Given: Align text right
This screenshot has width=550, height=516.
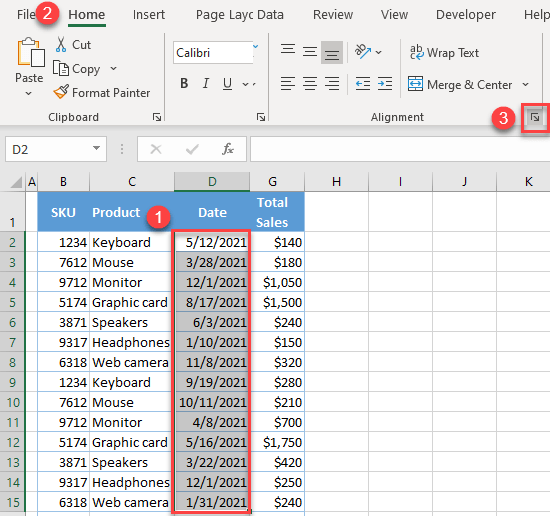Looking at the screenshot, I should 332,83.
